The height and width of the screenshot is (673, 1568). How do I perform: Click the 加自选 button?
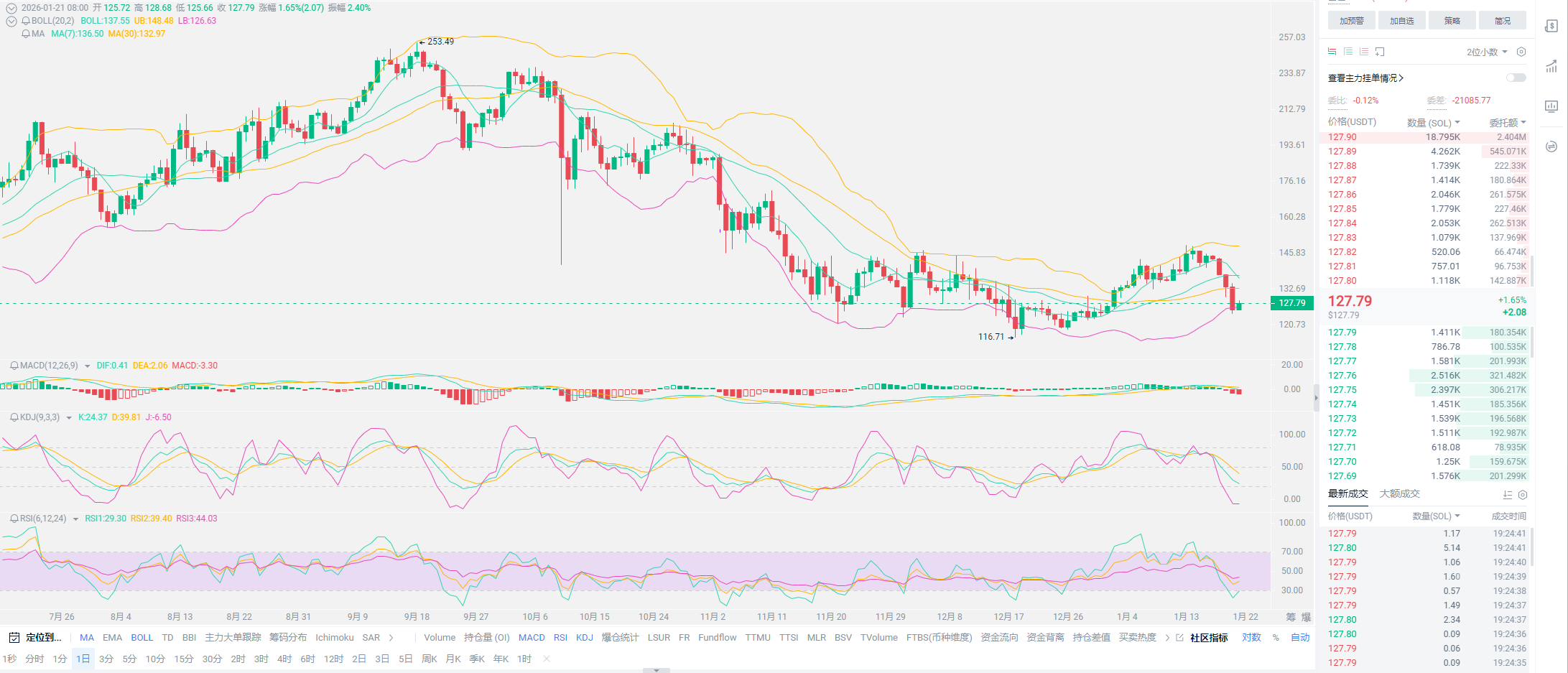point(1401,21)
